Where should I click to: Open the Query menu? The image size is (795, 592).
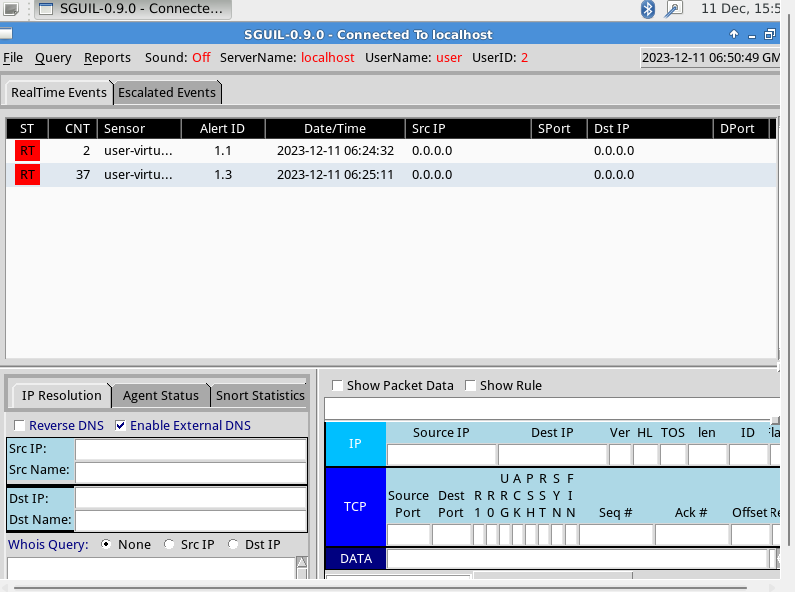53,58
